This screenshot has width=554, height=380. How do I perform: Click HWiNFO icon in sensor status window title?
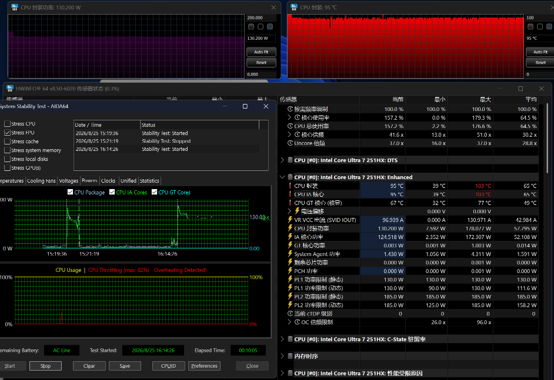point(10,88)
